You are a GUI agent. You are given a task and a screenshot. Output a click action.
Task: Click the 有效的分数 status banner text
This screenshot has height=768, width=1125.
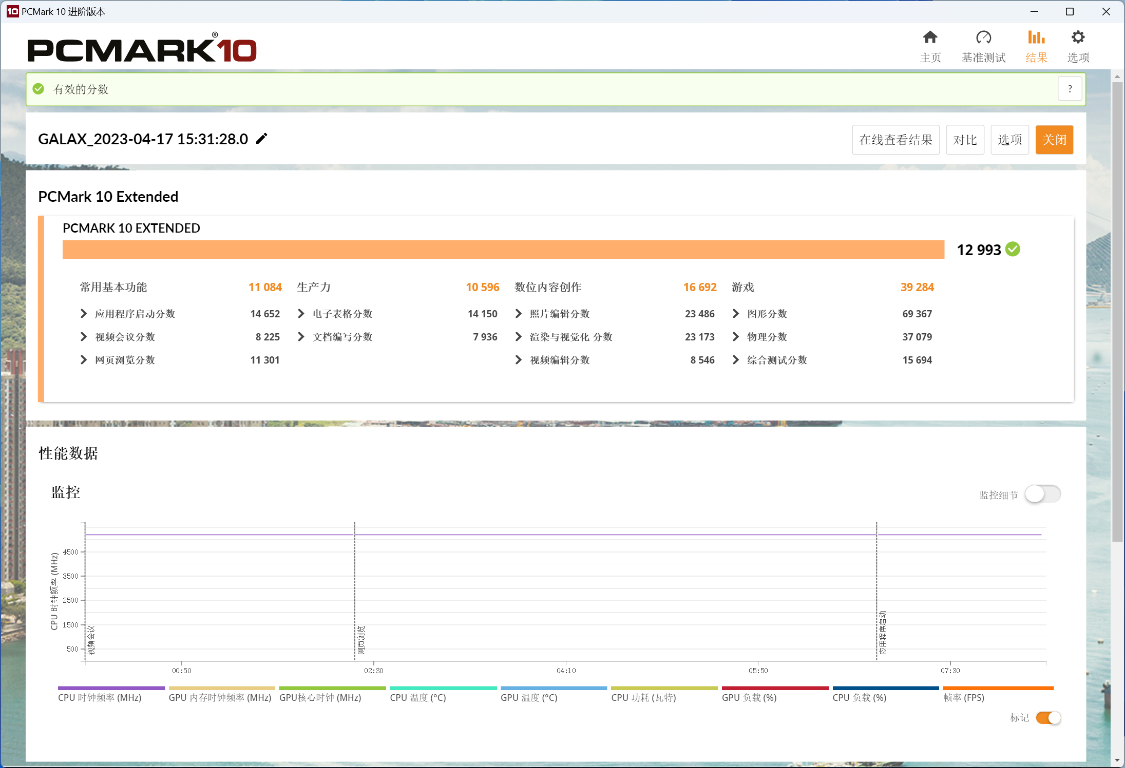pos(81,89)
